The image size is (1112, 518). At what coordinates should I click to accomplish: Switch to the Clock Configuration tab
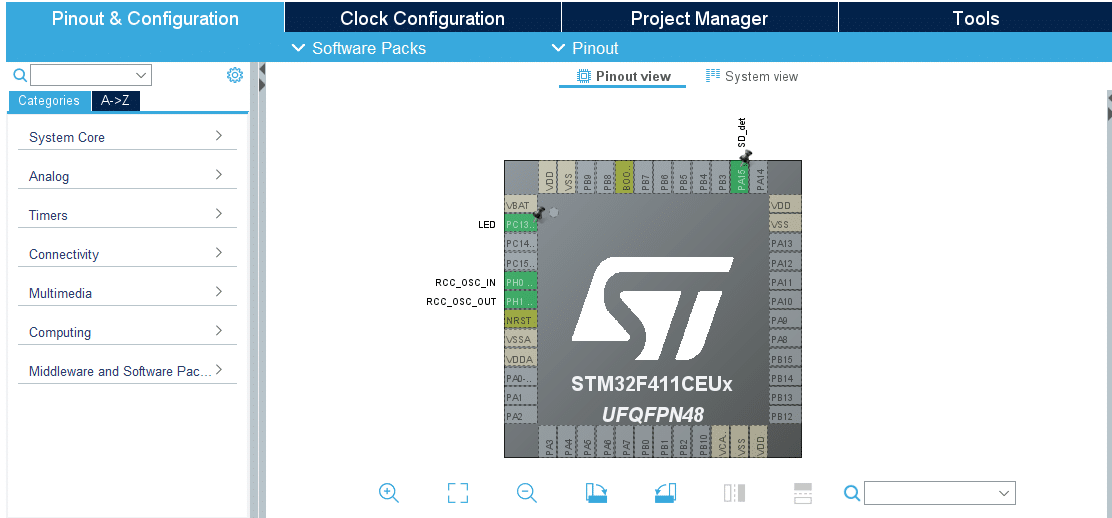423,18
